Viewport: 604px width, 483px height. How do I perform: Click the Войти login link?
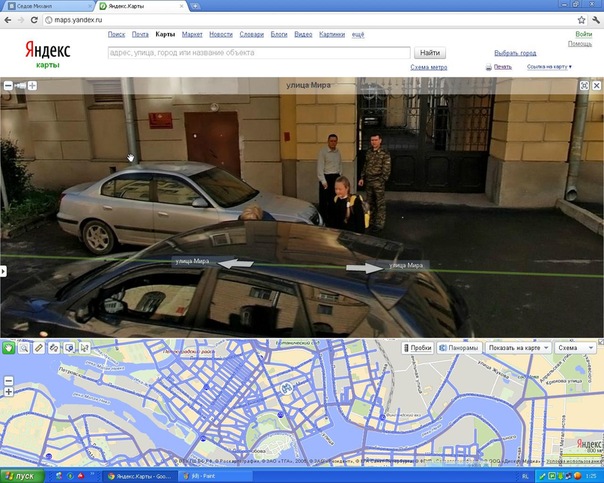click(584, 34)
